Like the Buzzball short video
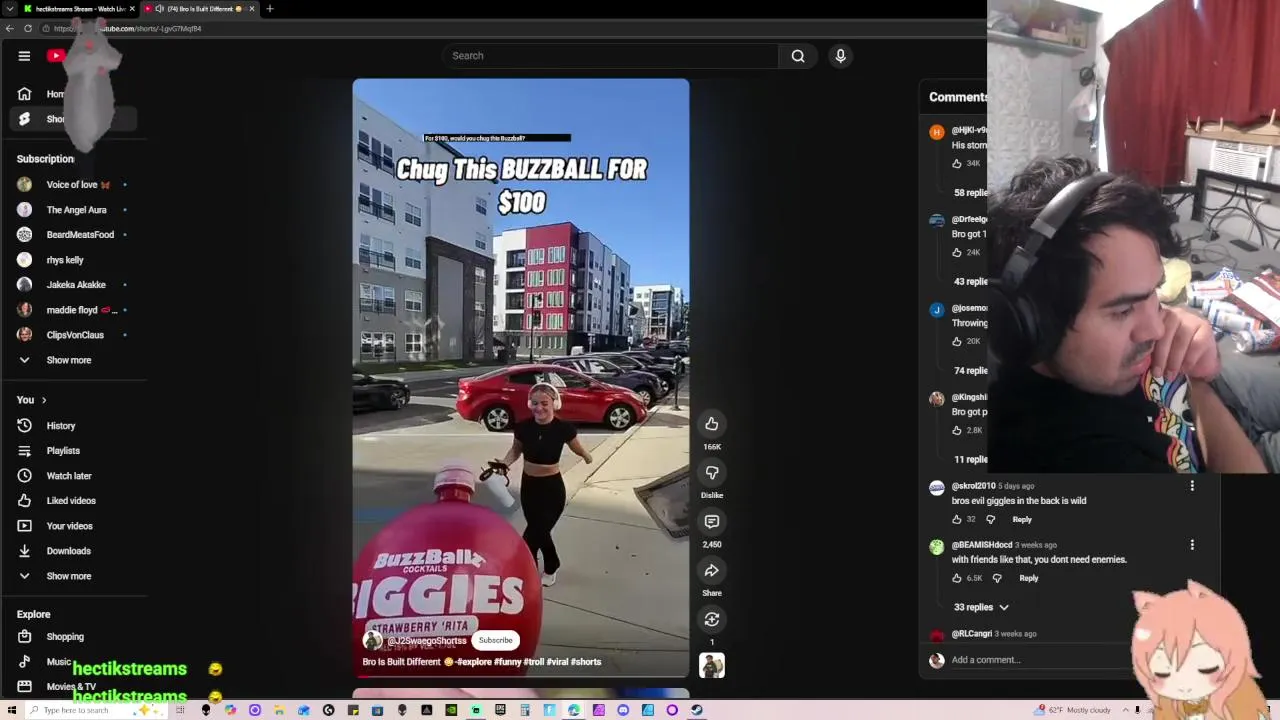 (712, 424)
